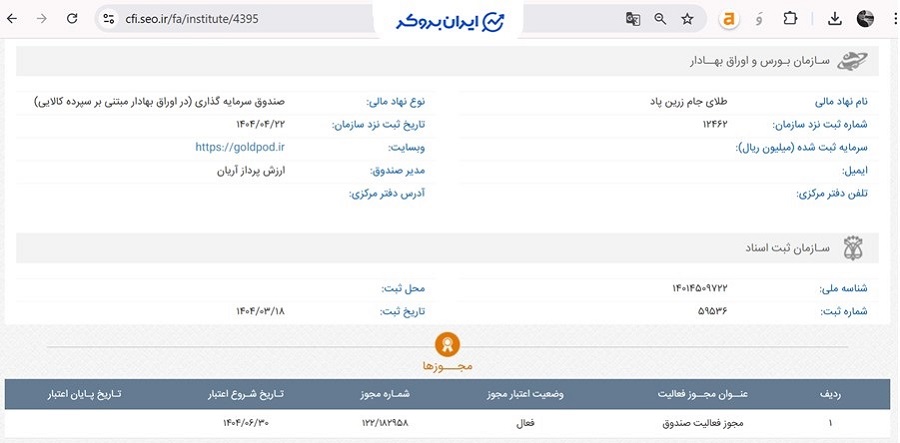Open the downloads tray icon
The width and height of the screenshot is (900, 443).
click(x=835, y=19)
